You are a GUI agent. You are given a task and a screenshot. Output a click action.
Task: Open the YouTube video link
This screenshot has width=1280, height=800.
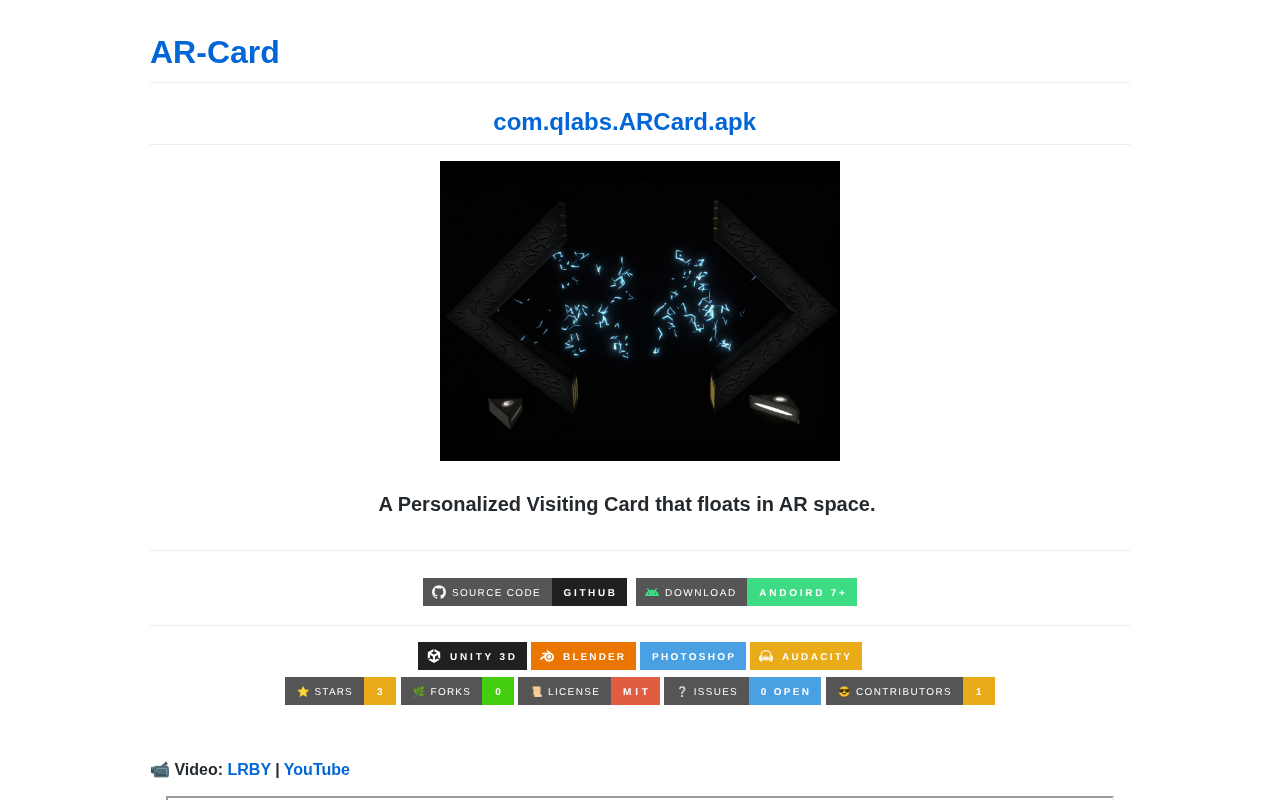pyautogui.click(x=316, y=770)
